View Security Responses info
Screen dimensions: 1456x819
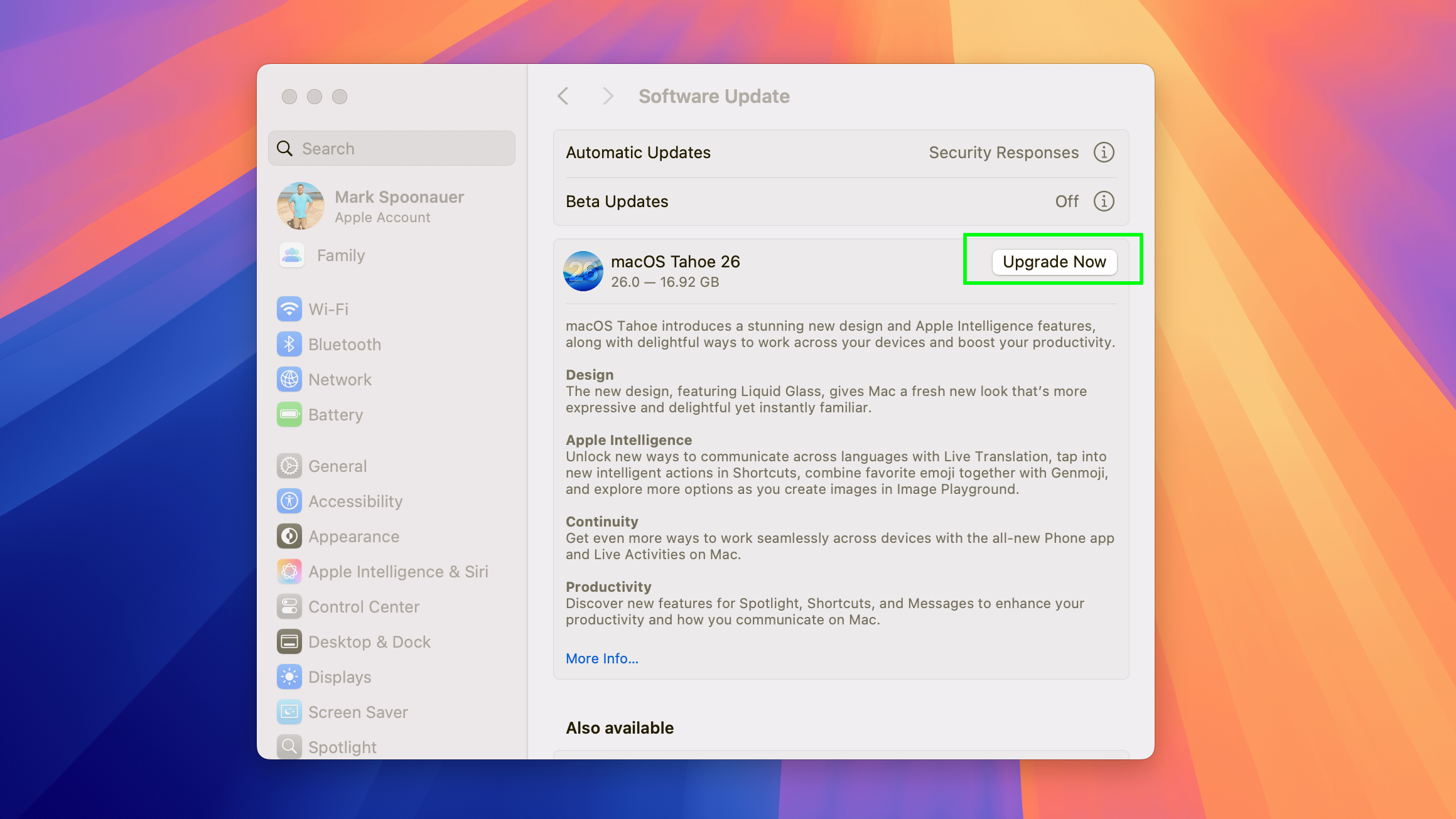pos(1104,152)
